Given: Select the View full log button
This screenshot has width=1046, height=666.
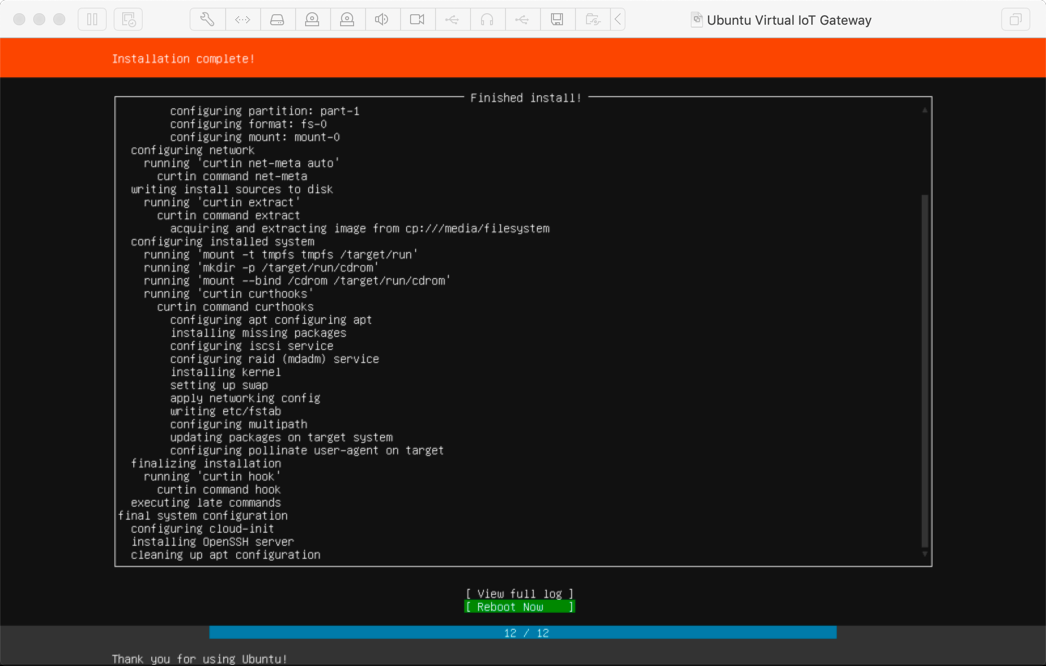Looking at the screenshot, I should [520, 593].
